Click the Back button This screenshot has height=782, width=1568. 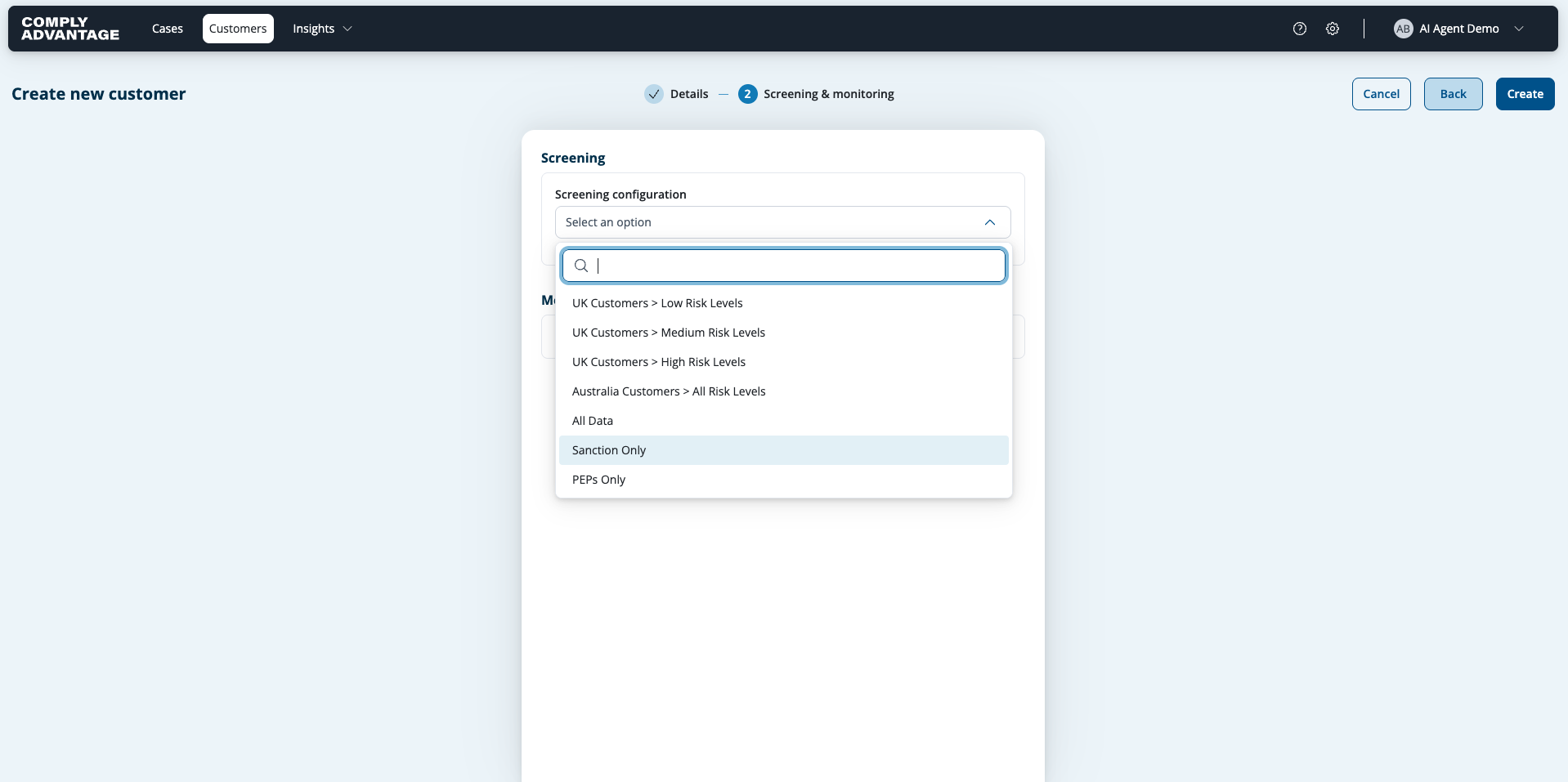pyautogui.click(x=1453, y=94)
